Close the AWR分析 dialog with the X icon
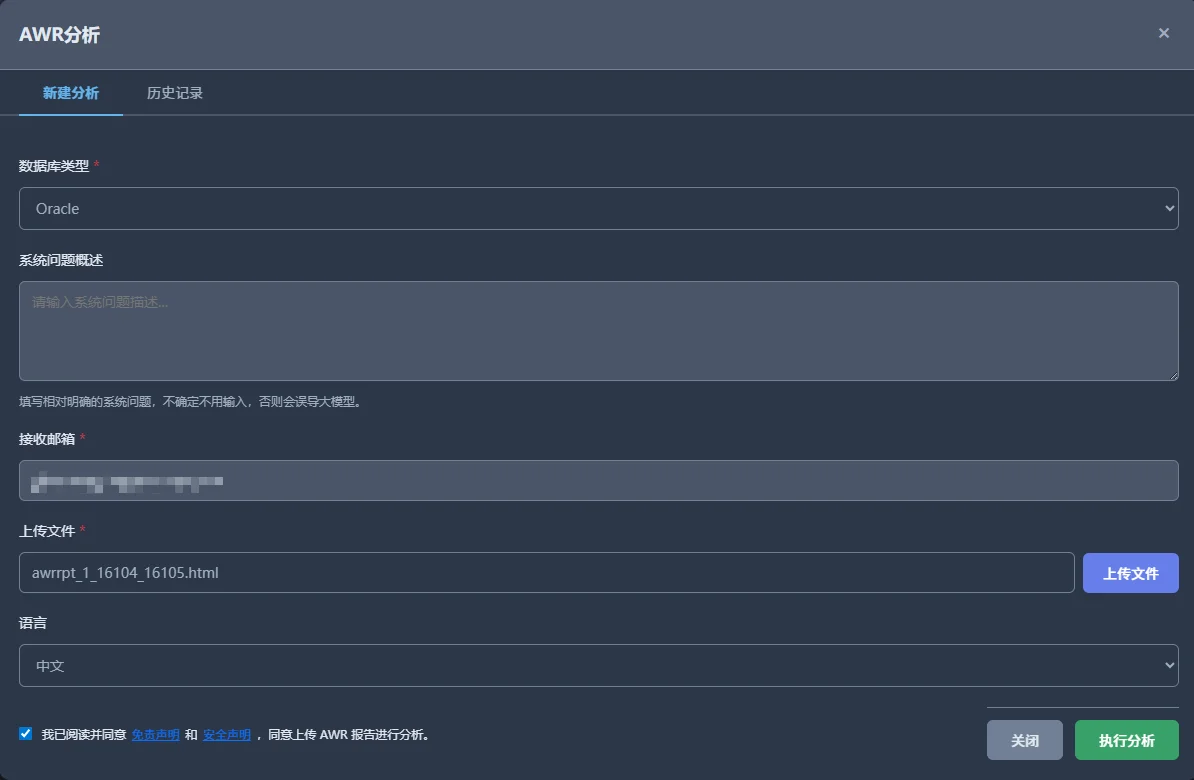 1164,33
